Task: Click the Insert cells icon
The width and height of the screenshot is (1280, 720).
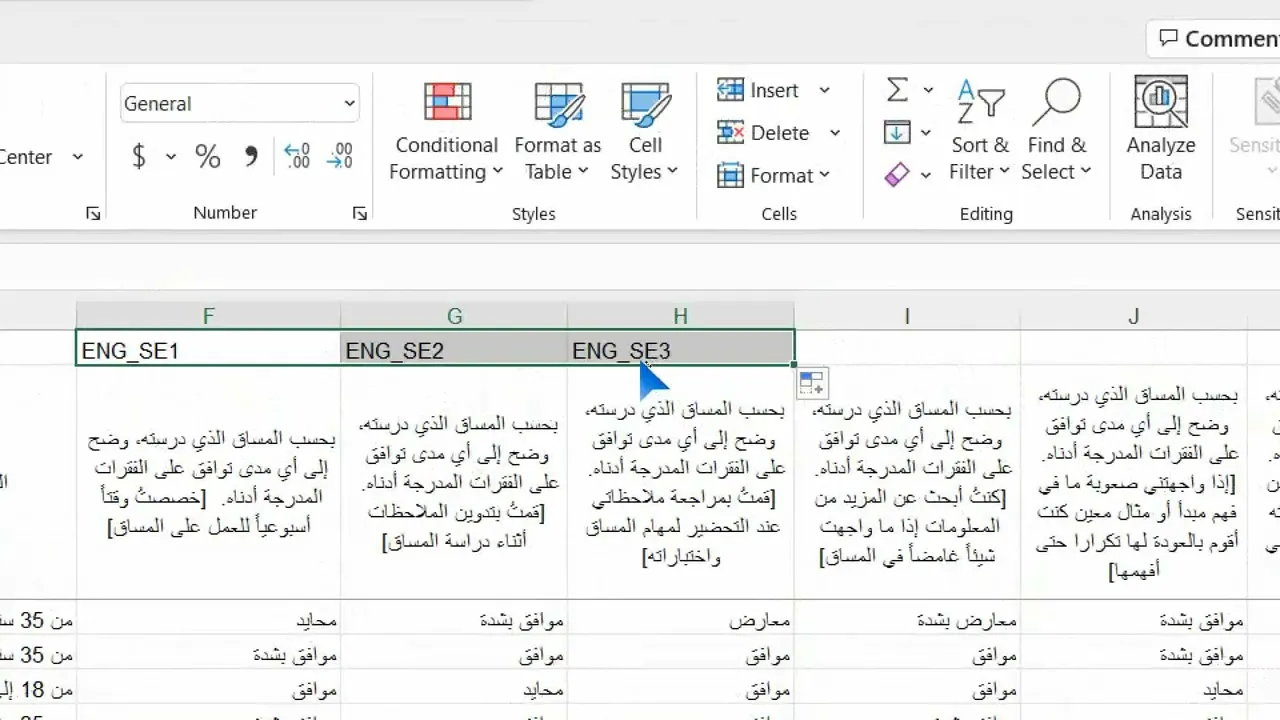Action: pyautogui.click(x=730, y=90)
